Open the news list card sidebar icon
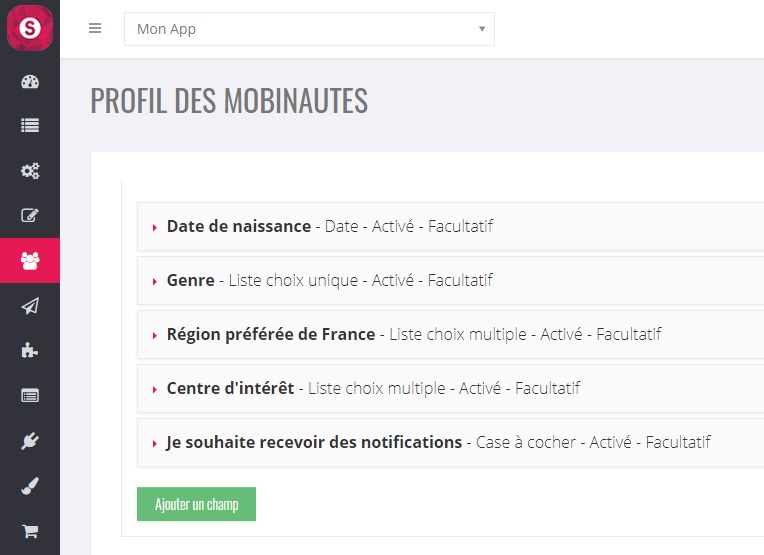Image resolution: width=764 pixels, height=555 pixels. (30, 396)
